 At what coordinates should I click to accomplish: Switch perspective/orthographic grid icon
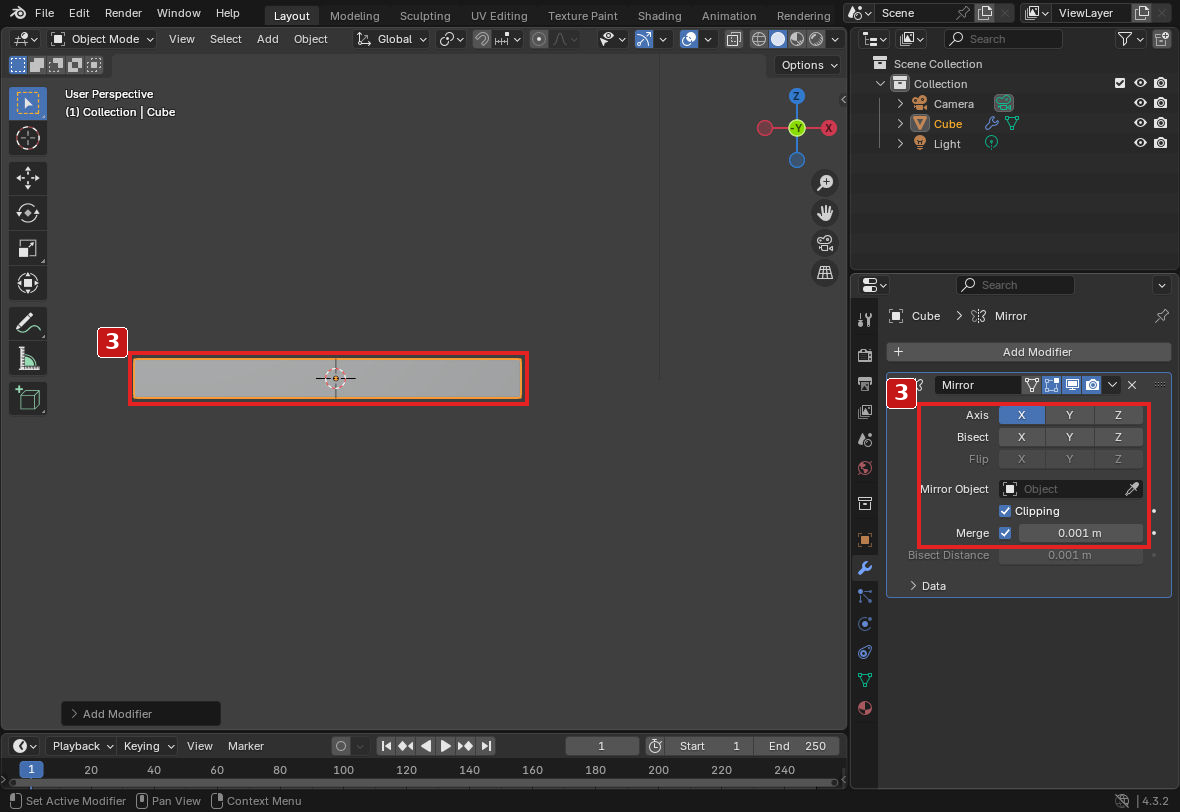(826, 272)
